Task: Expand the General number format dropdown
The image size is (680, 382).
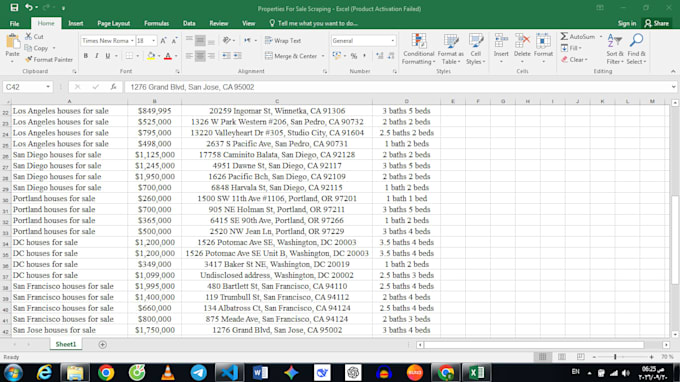Action: coord(392,41)
